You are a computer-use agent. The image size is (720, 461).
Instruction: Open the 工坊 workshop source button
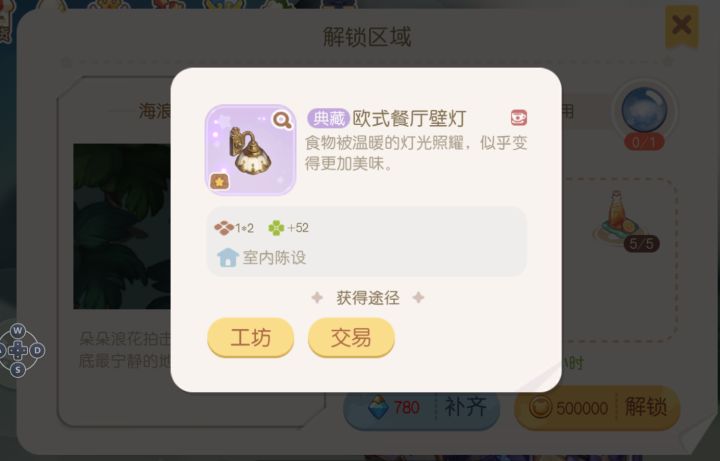(x=251, y=337)
